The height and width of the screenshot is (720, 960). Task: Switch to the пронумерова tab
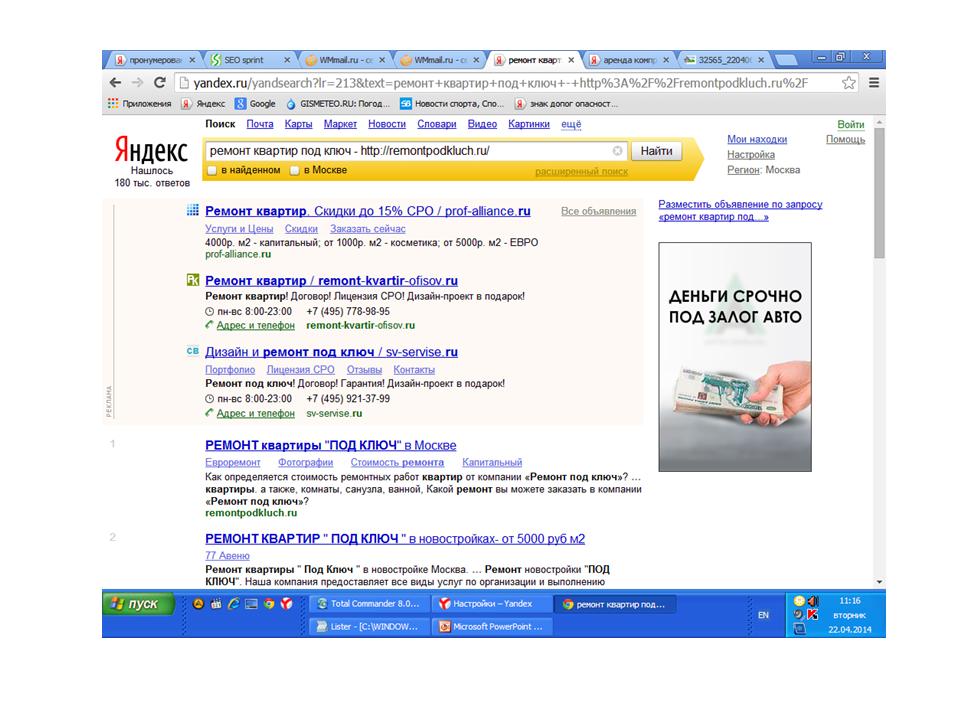point(155,60)
